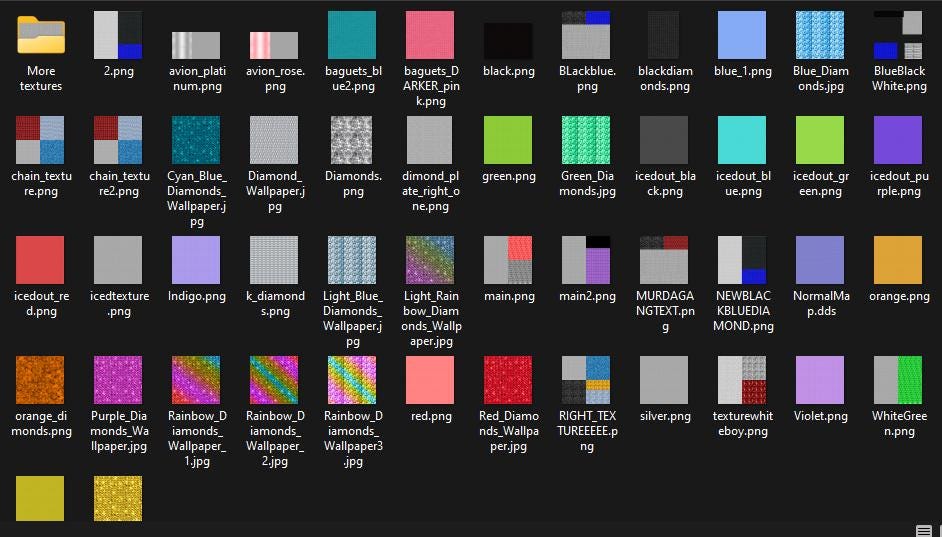Select Purple_Diamonds_Wallpaper.jpg thumbnail
The width and height of the screenshot is (942, 537).
point(118,380)
